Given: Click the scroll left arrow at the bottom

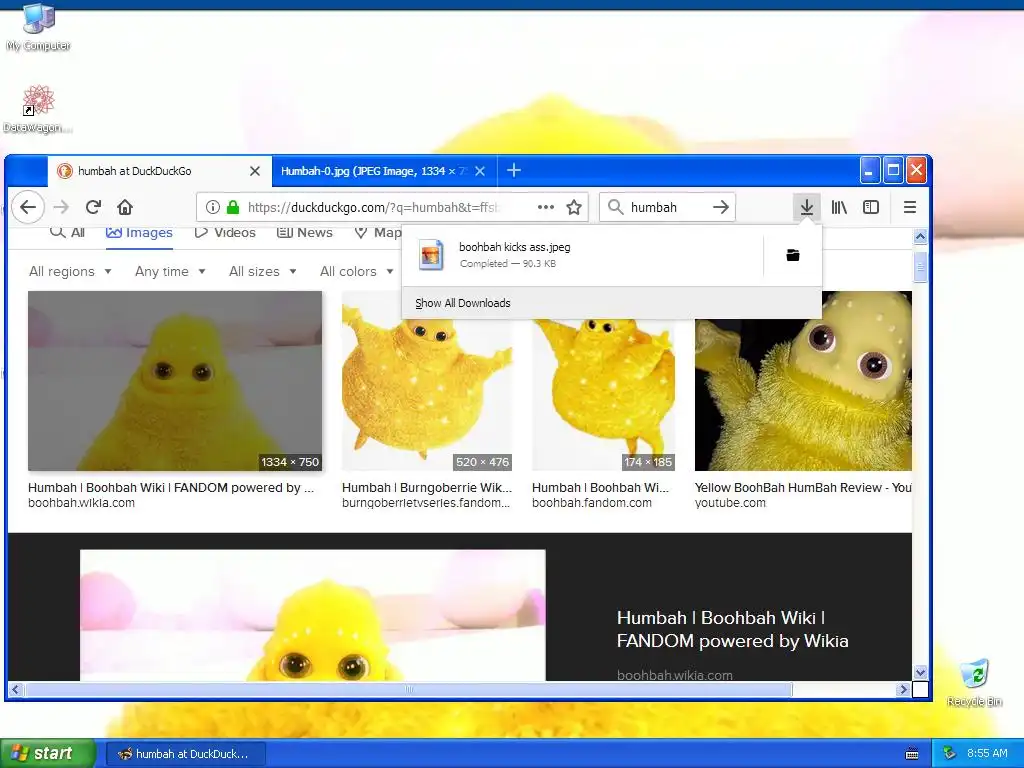Looking at the screenshot, I should pyautogui.click(x=16, y=689).
